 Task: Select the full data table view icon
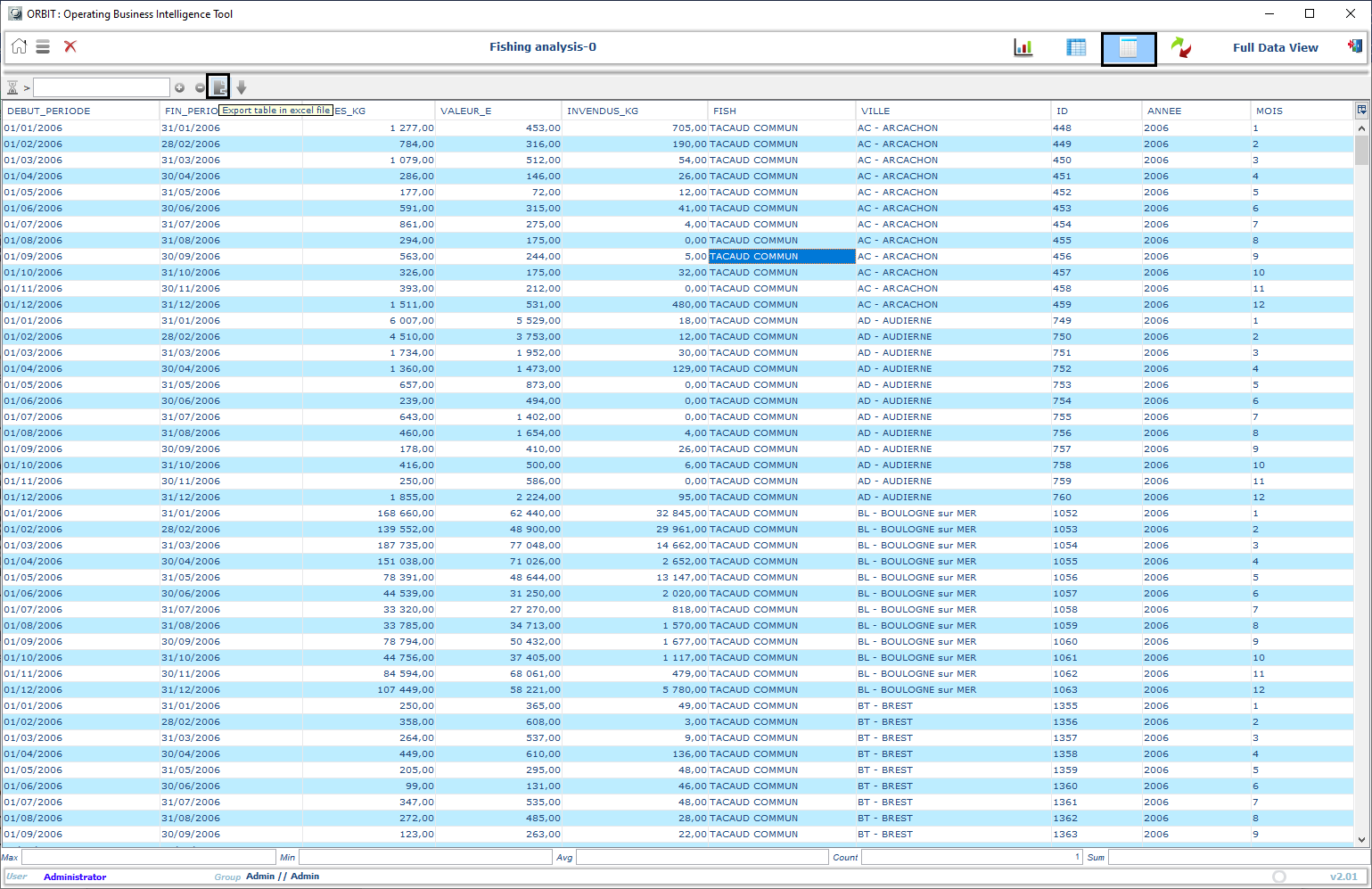(x=1129, y=49)
